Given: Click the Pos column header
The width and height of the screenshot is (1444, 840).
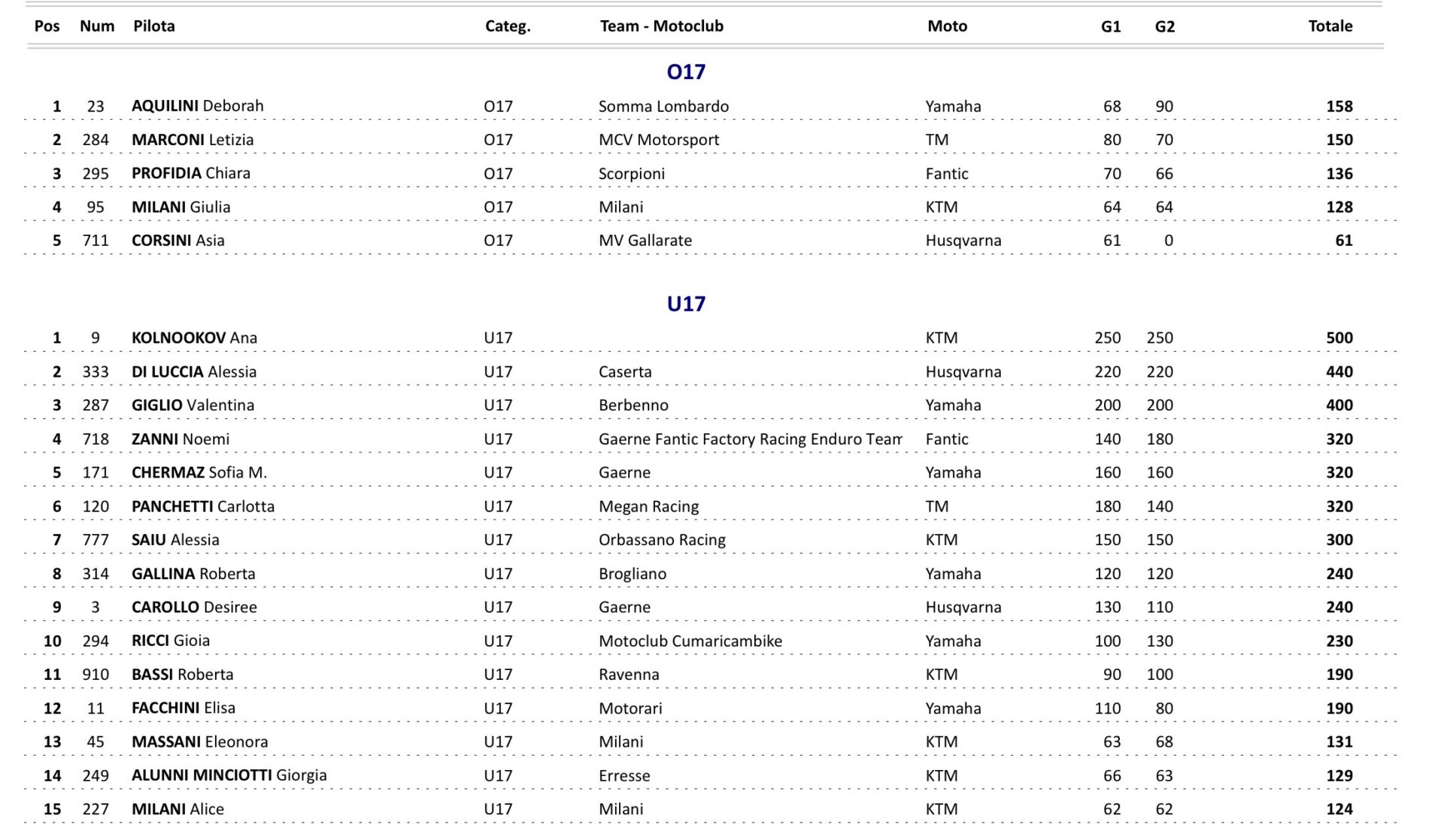Looking at the screenshot, I should 47,26.
